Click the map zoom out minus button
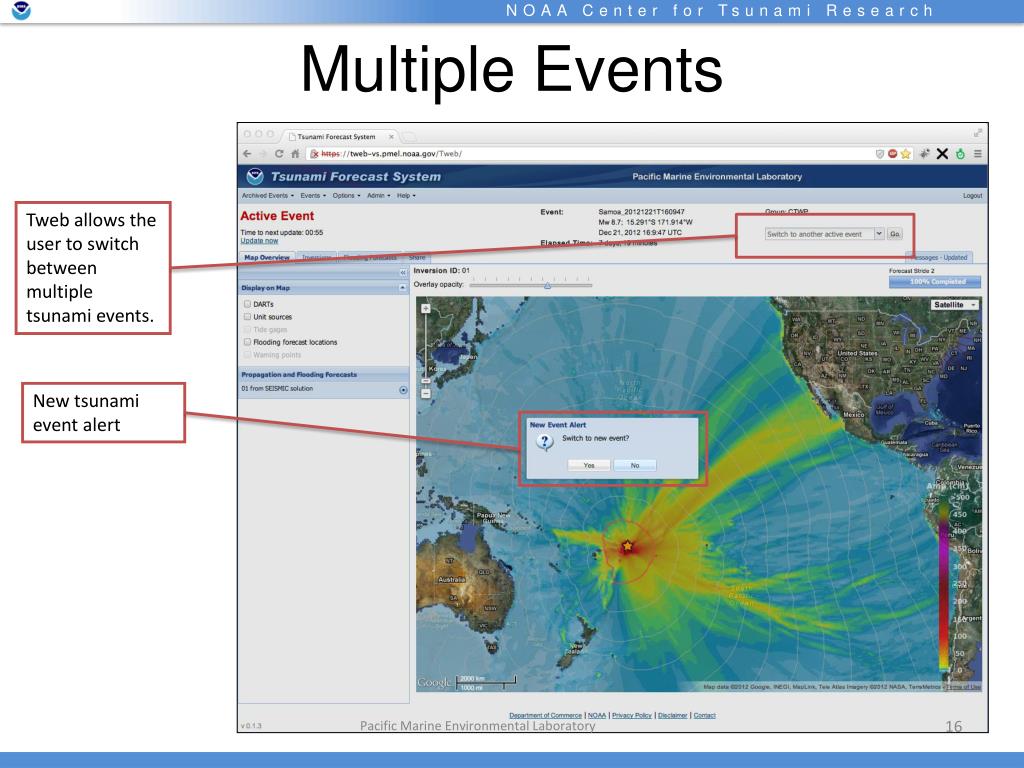Screen dimensions: 1024x768 pyautogui.click(x=425, y=394)
